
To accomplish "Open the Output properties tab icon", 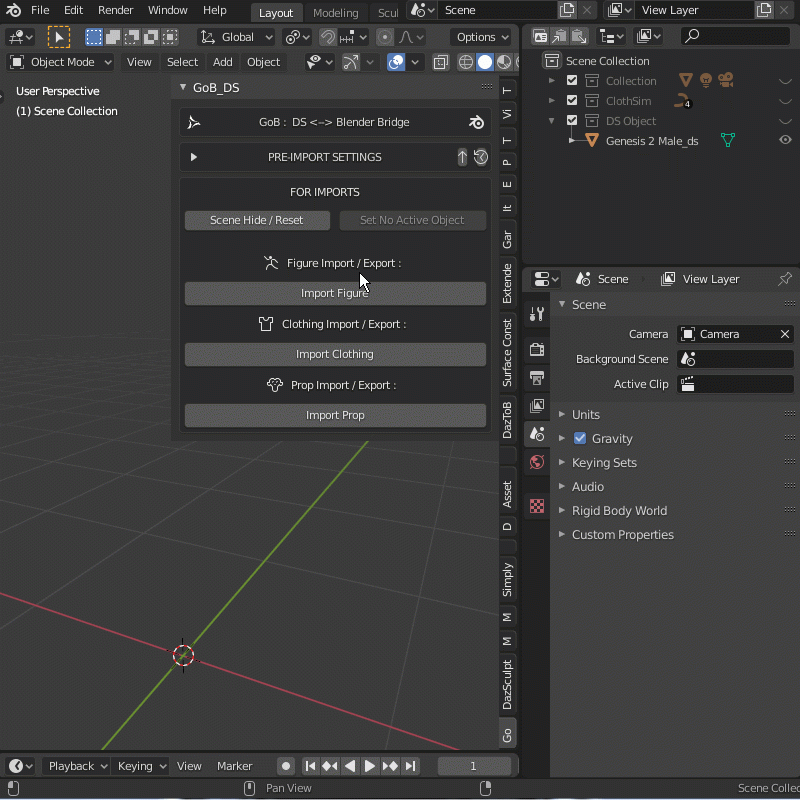I will click(537, 377).
